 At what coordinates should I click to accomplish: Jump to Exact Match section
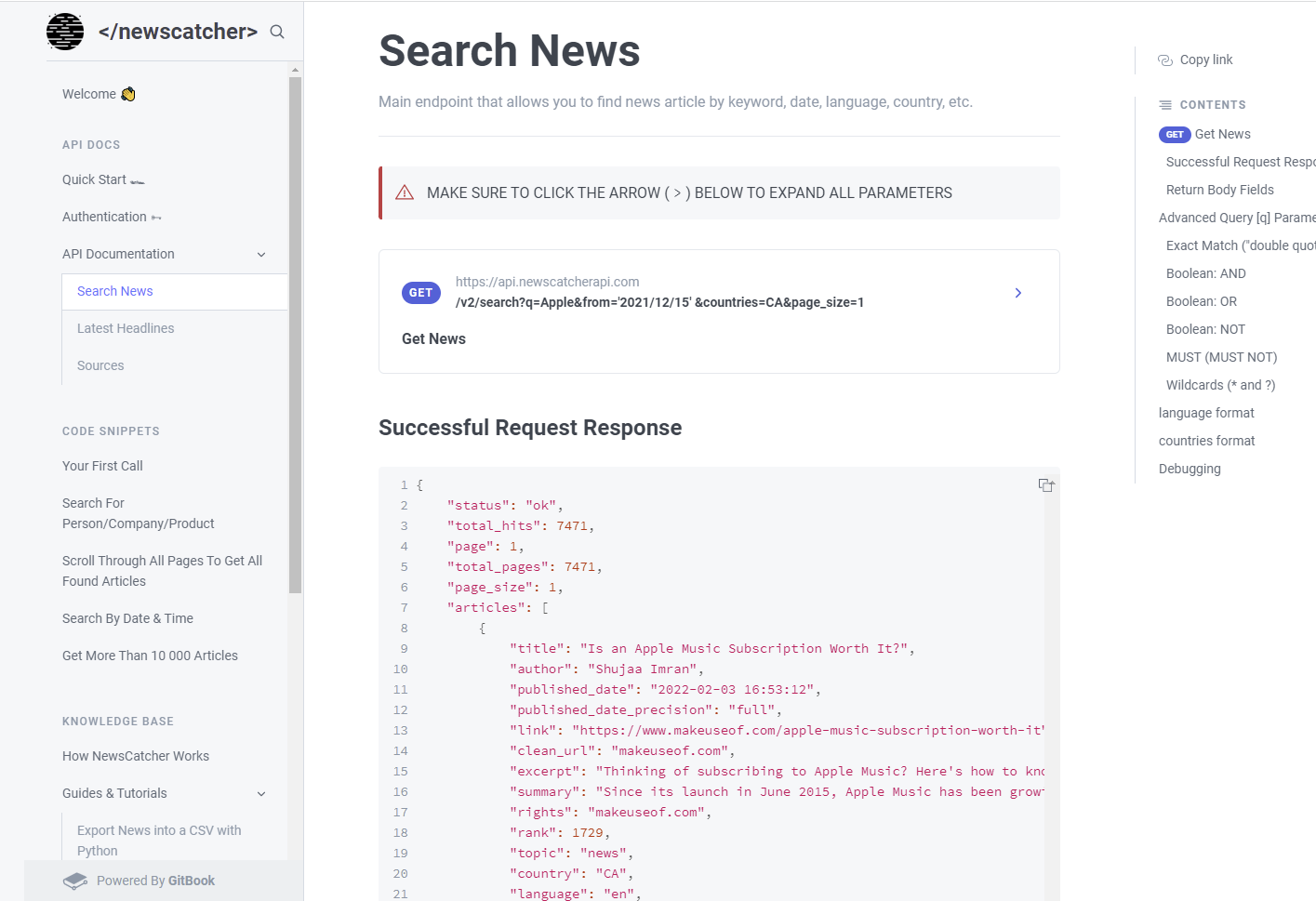pos(1241,245)
